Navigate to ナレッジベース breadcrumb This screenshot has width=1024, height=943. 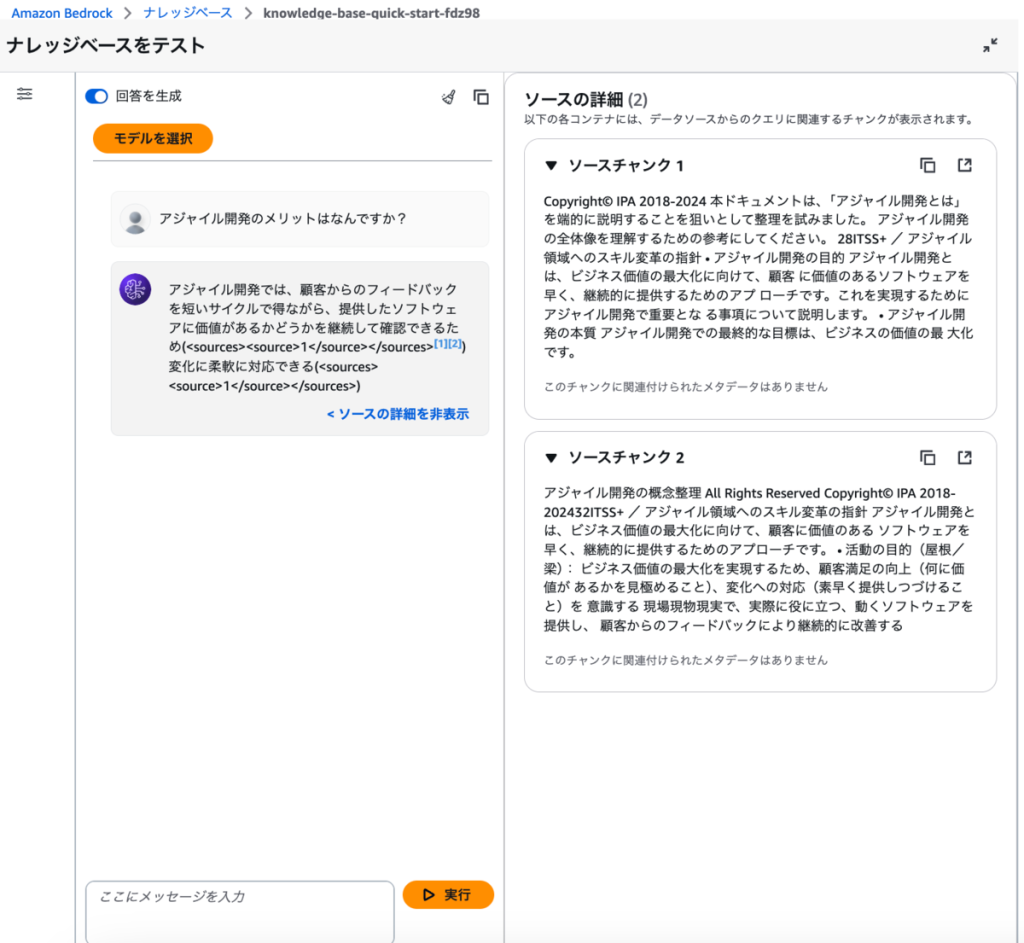click(x=188, y=13)
